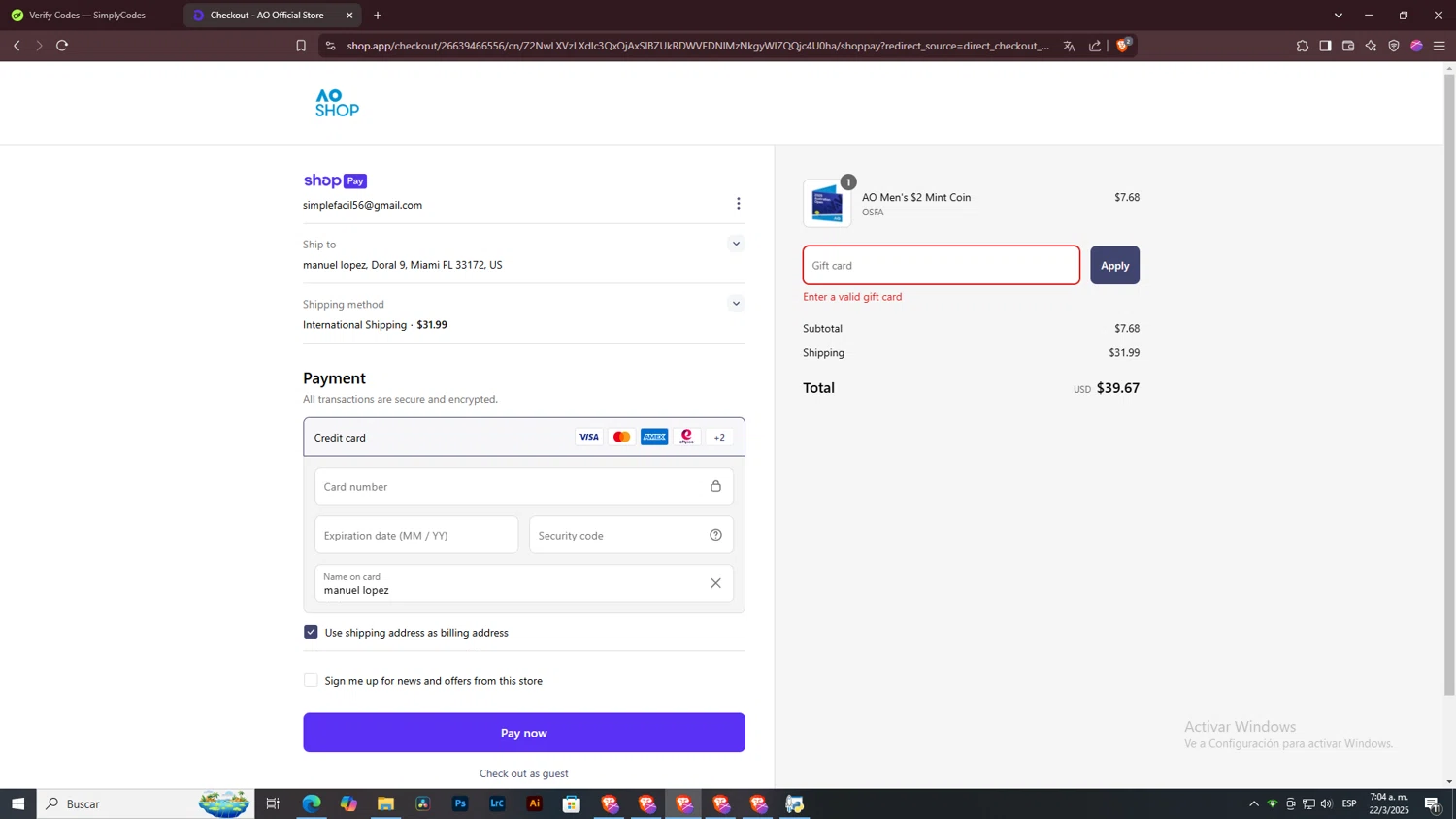
Task: Expand the Shipping method section
Action: click(x=736, y=304)
